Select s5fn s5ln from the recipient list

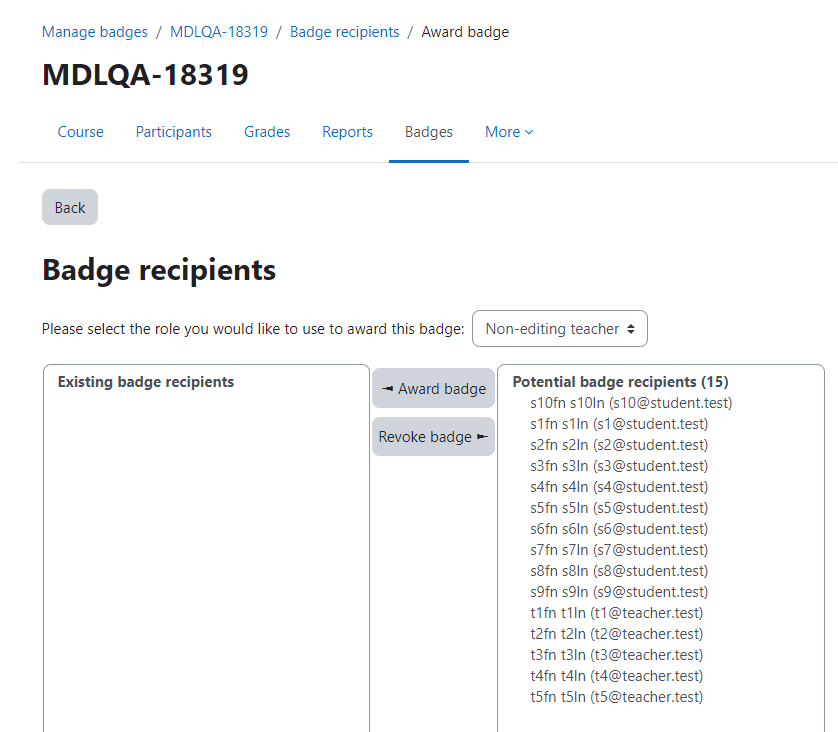(x=619, y=508)
